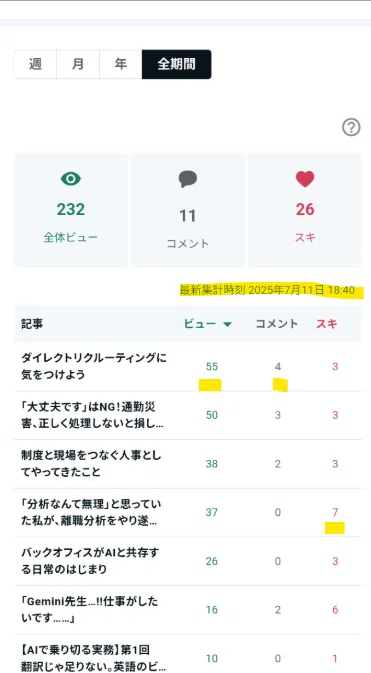371x673 pixels.
Task: Click the gray comment bubble icon
Action: click(x=188, y=179)
